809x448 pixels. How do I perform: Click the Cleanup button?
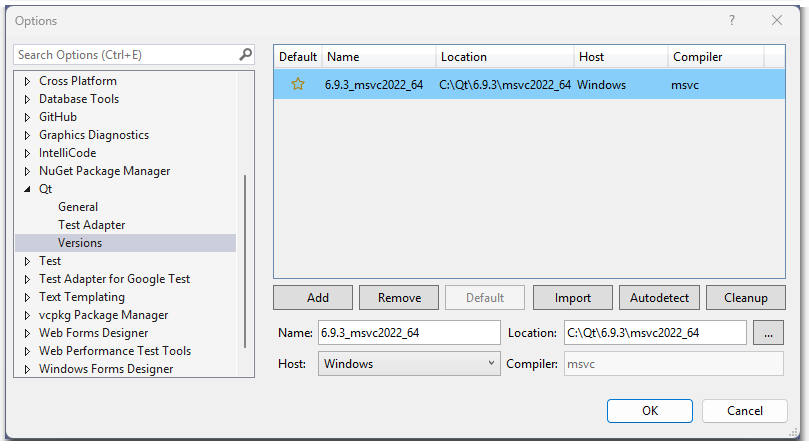click(x=746, y=298)
